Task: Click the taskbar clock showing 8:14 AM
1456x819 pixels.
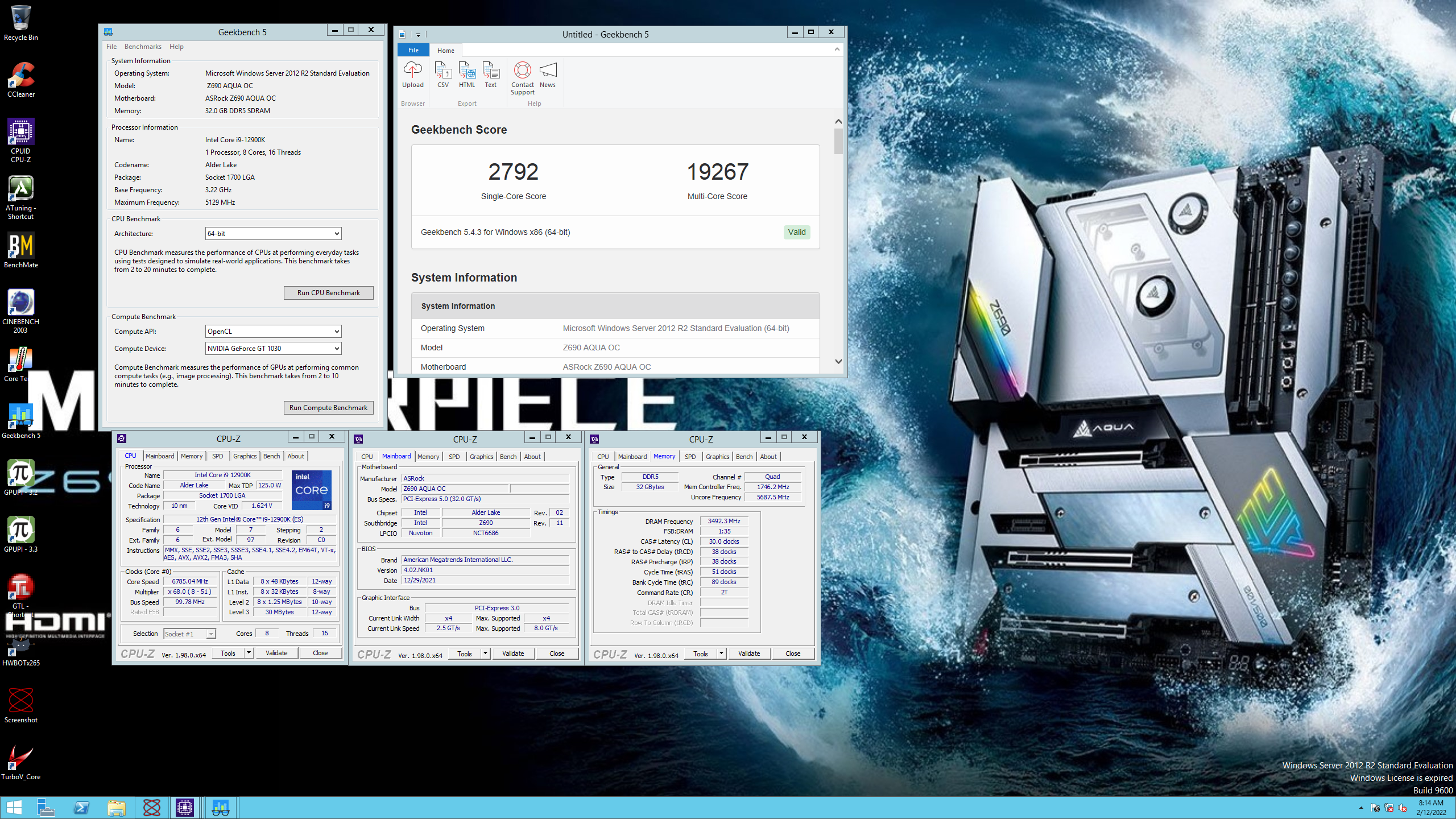Action: (x=1431, y=808)
